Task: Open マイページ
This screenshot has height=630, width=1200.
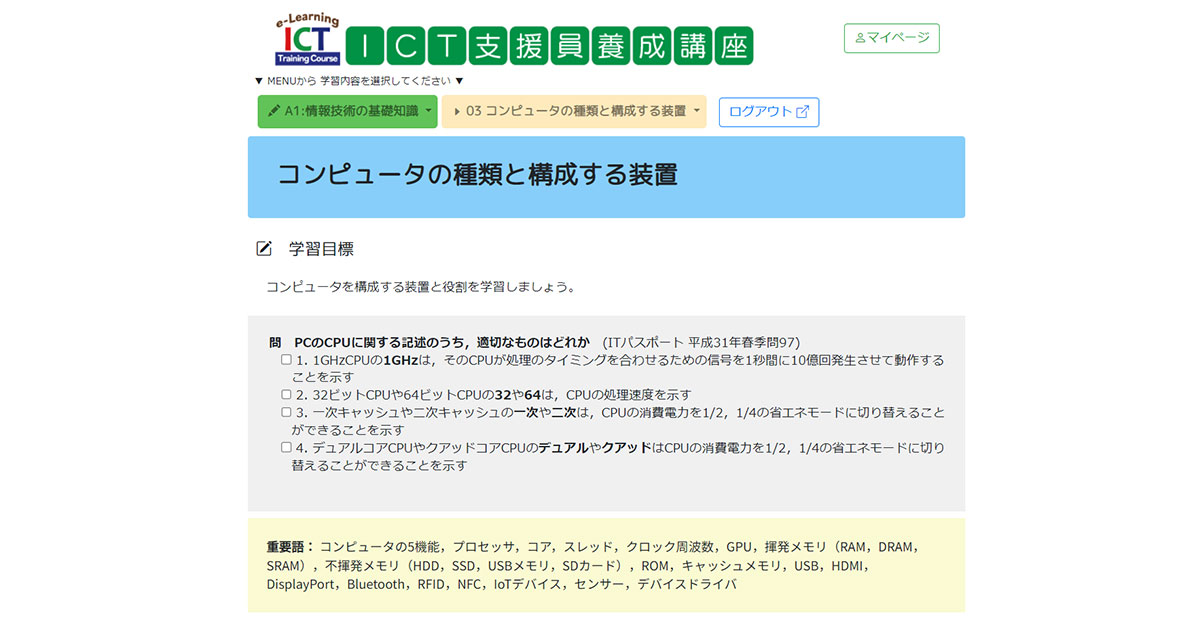Action: [x=891, y=38]
